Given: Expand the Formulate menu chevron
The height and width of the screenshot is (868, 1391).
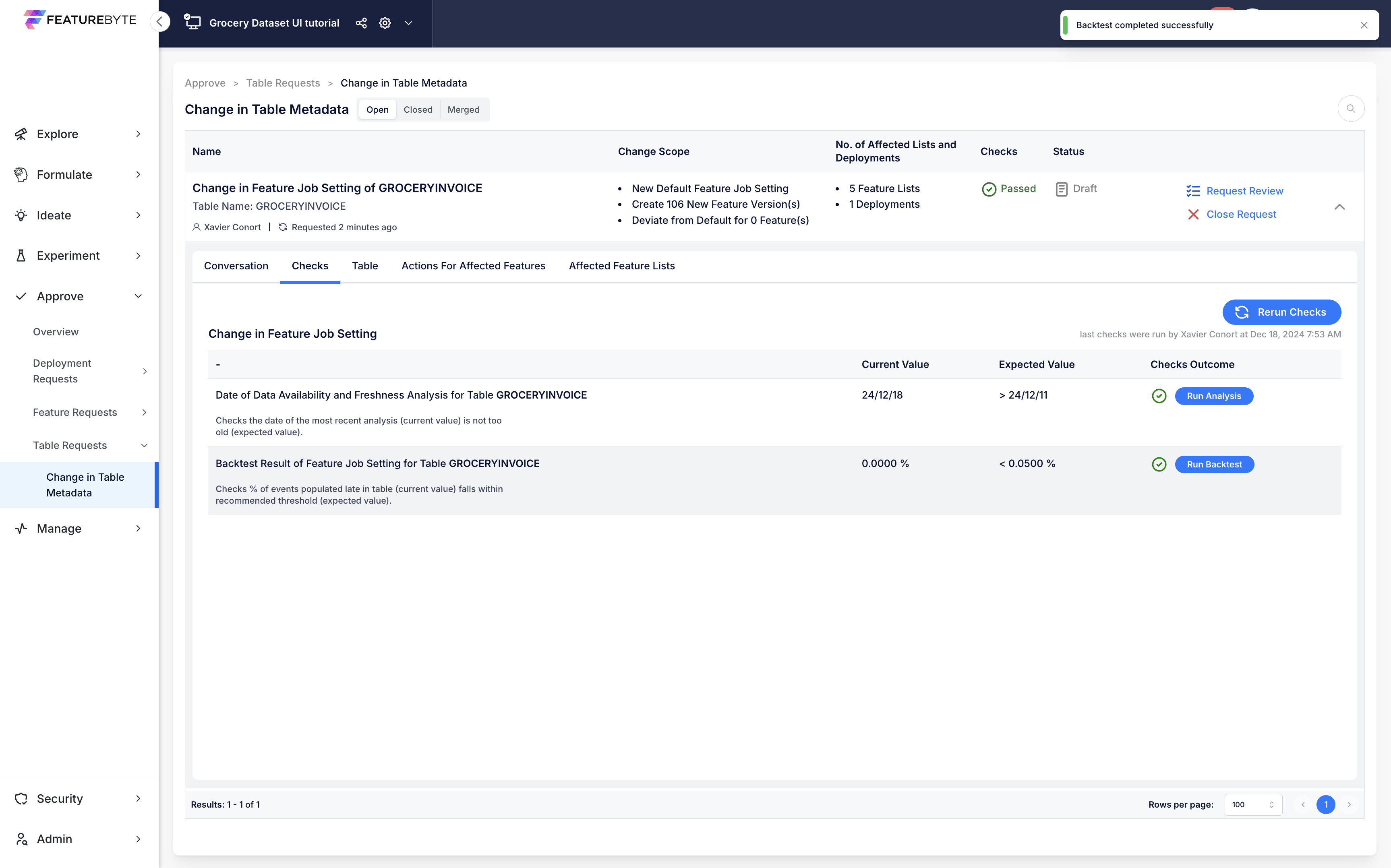Looking at the screenshot, I should [x=139, y=174].
